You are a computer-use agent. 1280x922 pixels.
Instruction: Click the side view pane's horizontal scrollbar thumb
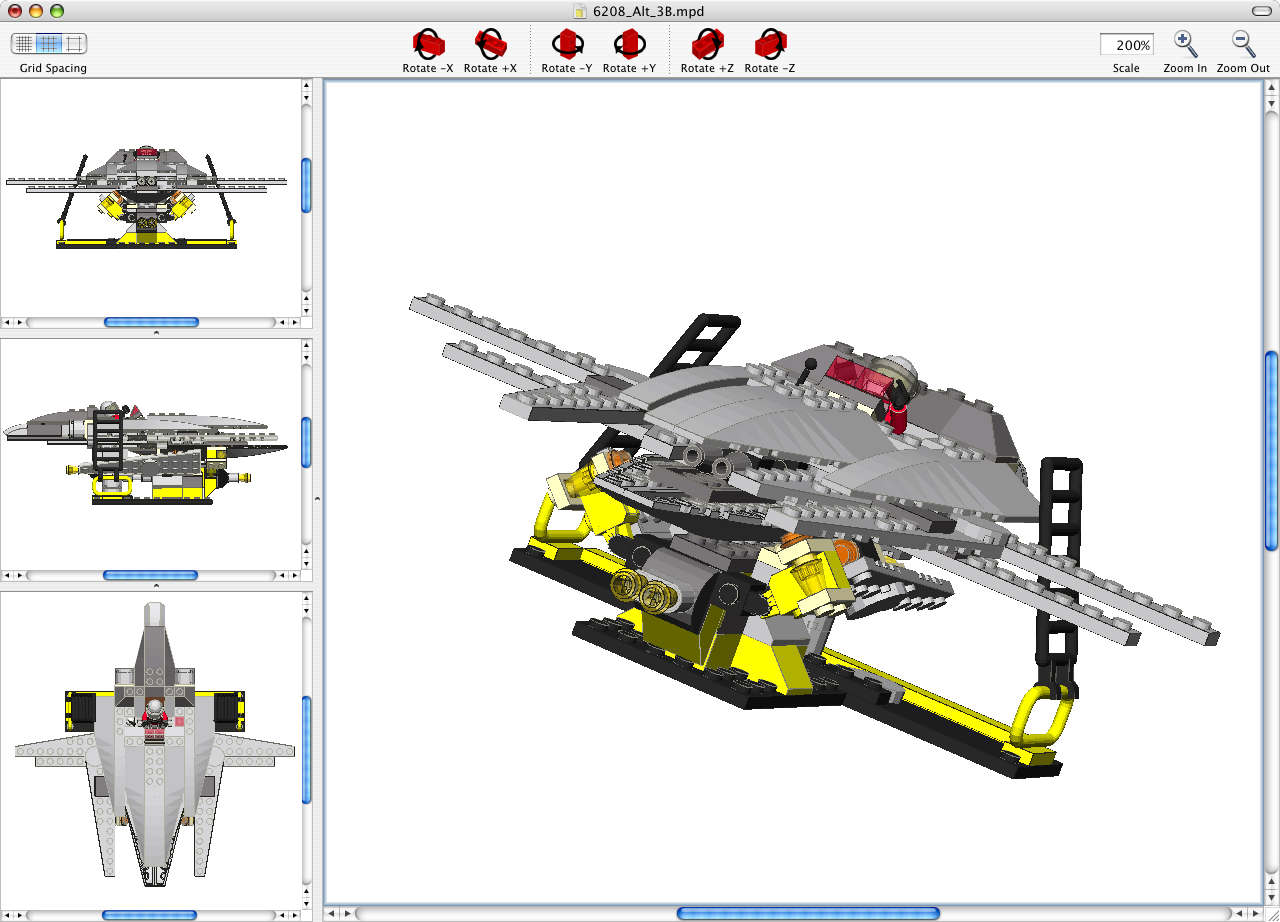point(151,575)
